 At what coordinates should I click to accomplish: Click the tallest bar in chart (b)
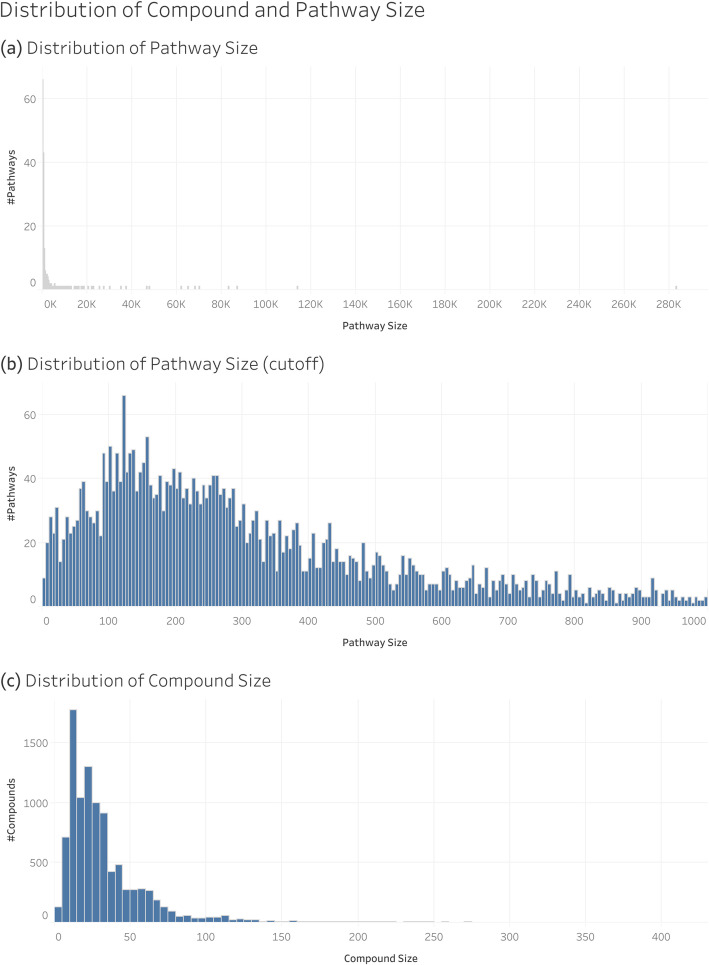point(124,501)
